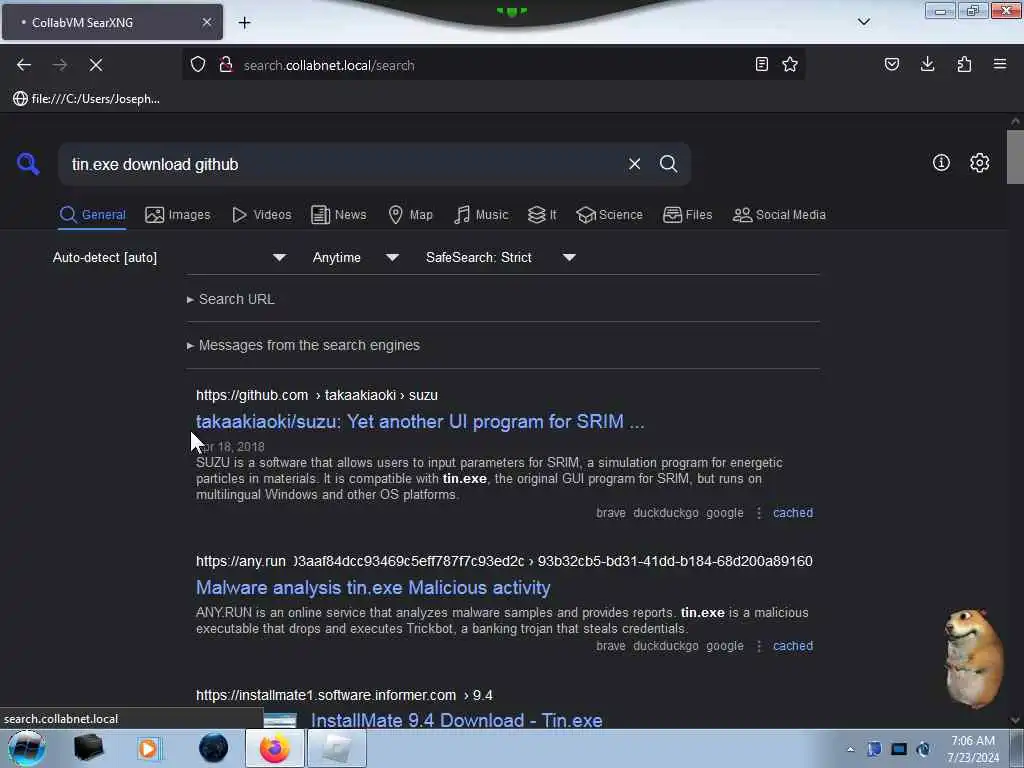Go back to the previous page
This screenshot has height=768, width=1024.
click(24, 65)
